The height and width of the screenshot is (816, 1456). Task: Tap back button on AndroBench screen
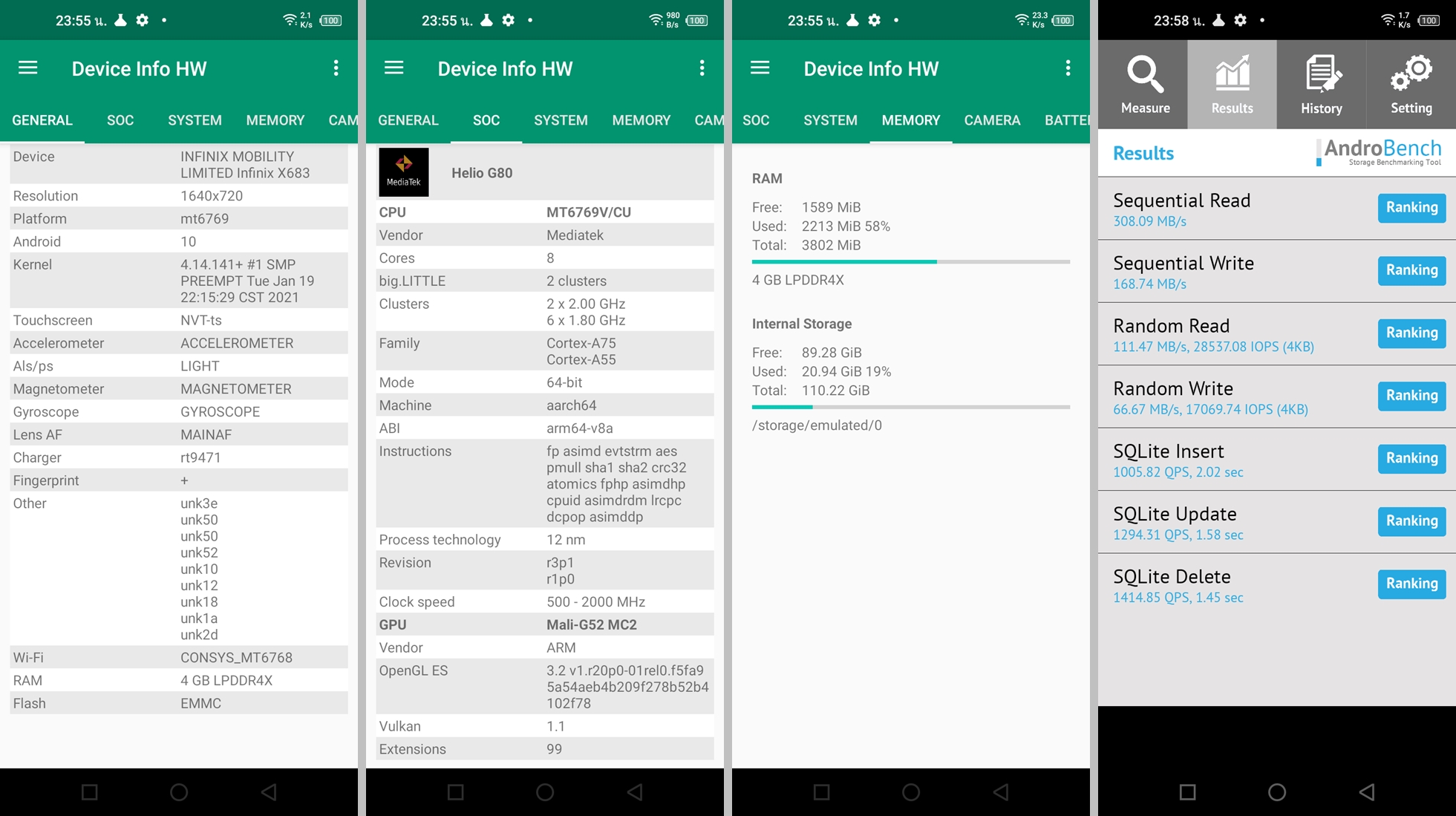pyautogui.click(x=1367, y=792)
